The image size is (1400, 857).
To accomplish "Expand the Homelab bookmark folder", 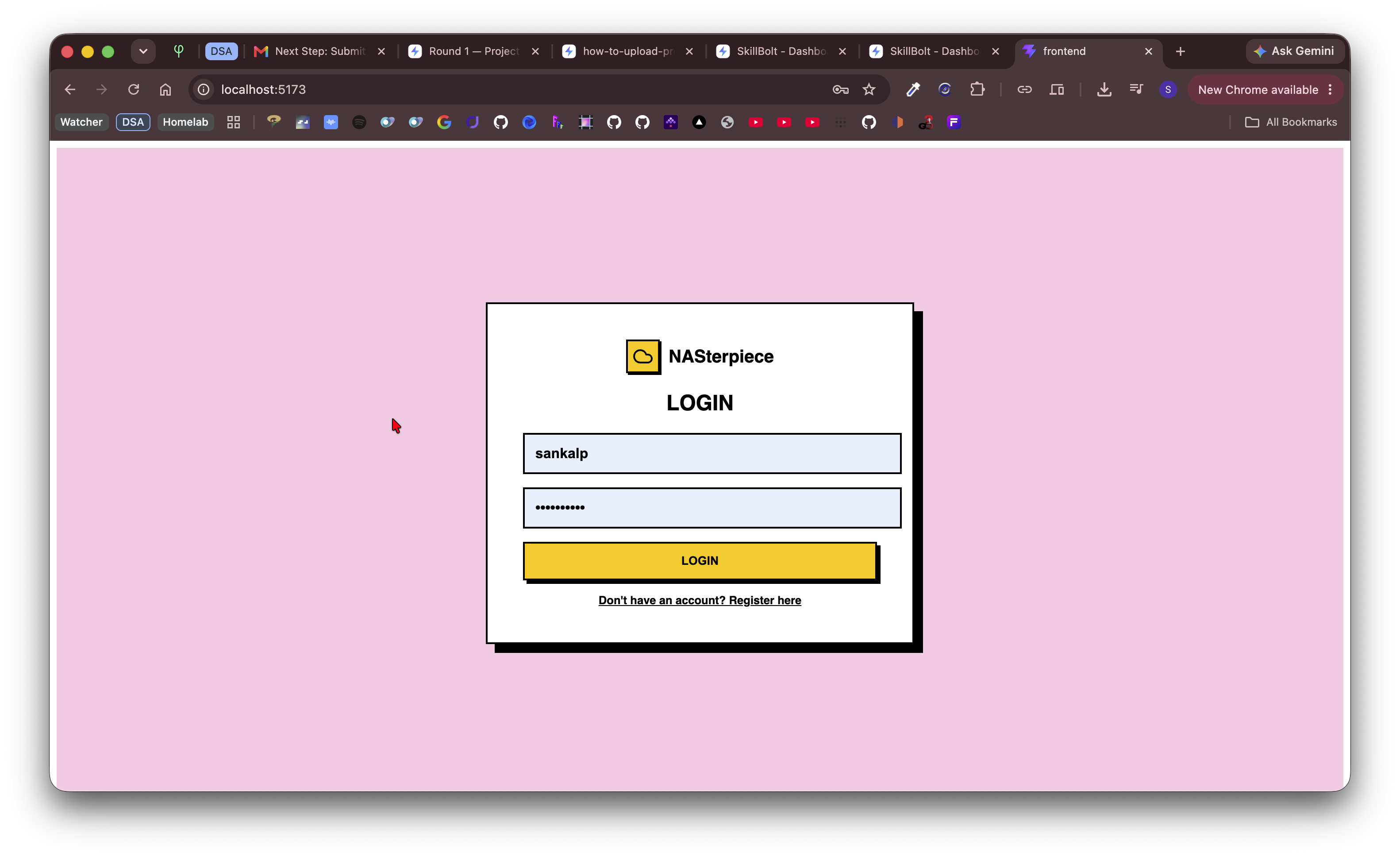I will [x=185, y=122].
